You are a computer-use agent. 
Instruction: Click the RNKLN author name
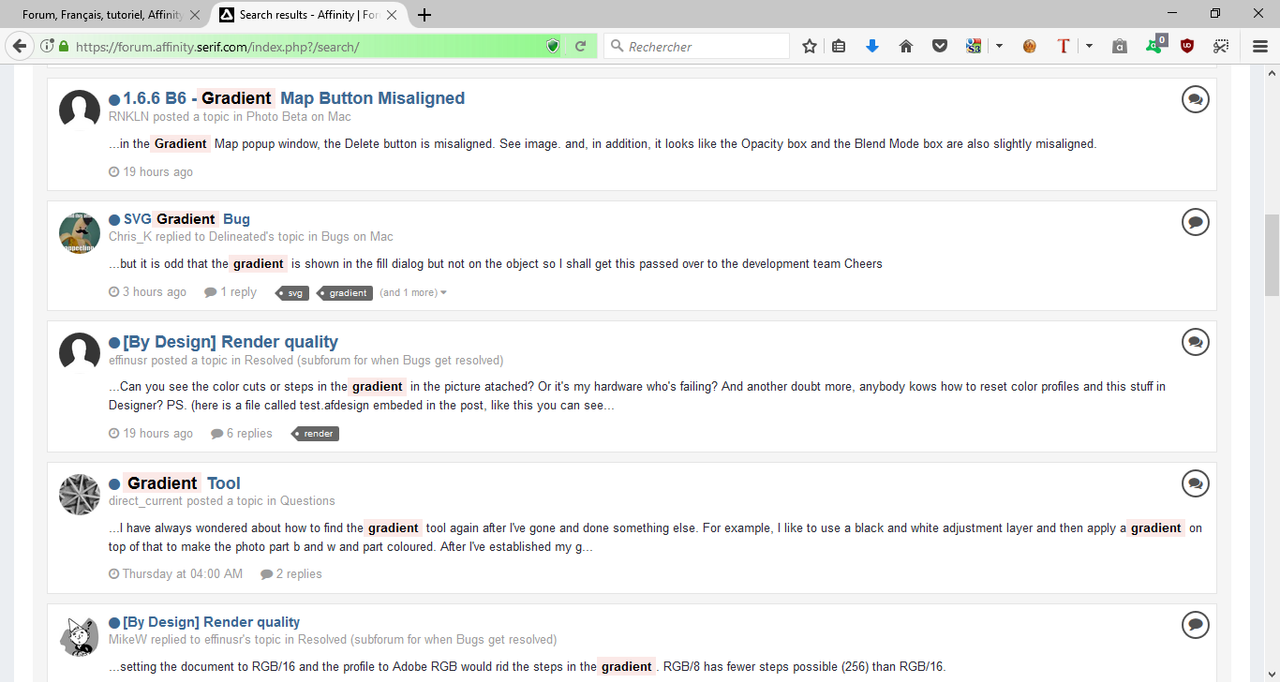pos(129,116)
